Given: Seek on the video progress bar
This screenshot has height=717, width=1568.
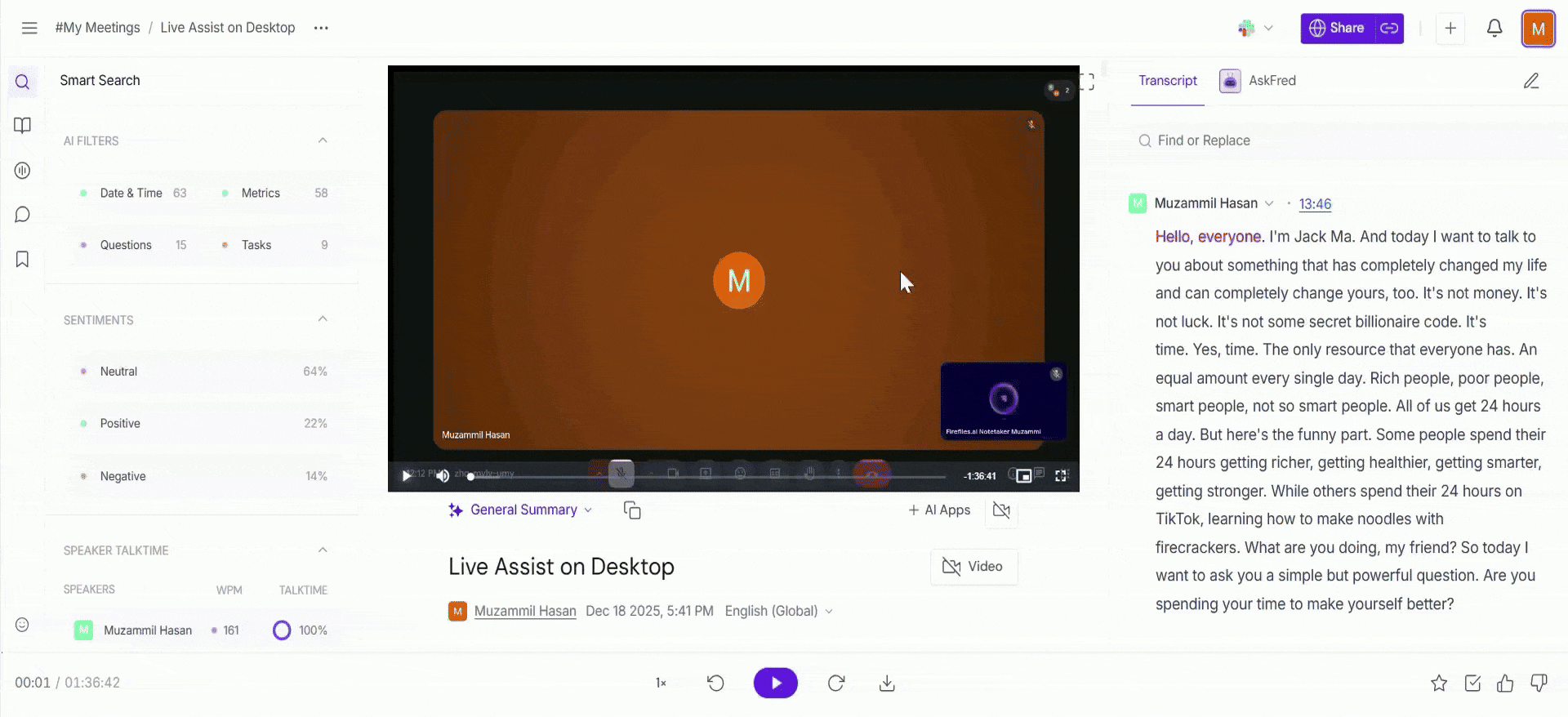Looking at the screenshot, I should [x=707, y=477].
